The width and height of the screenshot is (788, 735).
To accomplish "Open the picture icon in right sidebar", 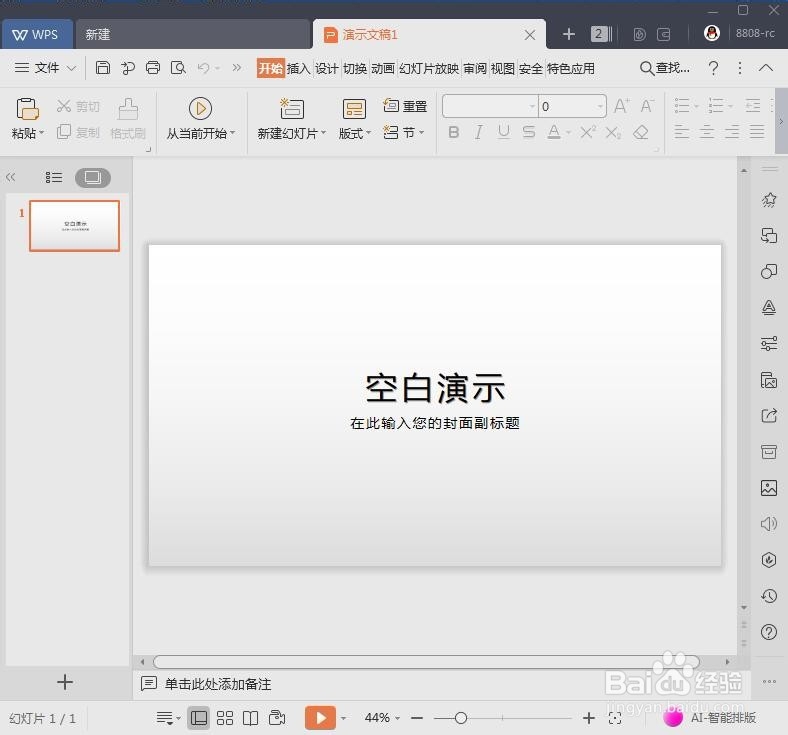I will [x=769, y=488].
